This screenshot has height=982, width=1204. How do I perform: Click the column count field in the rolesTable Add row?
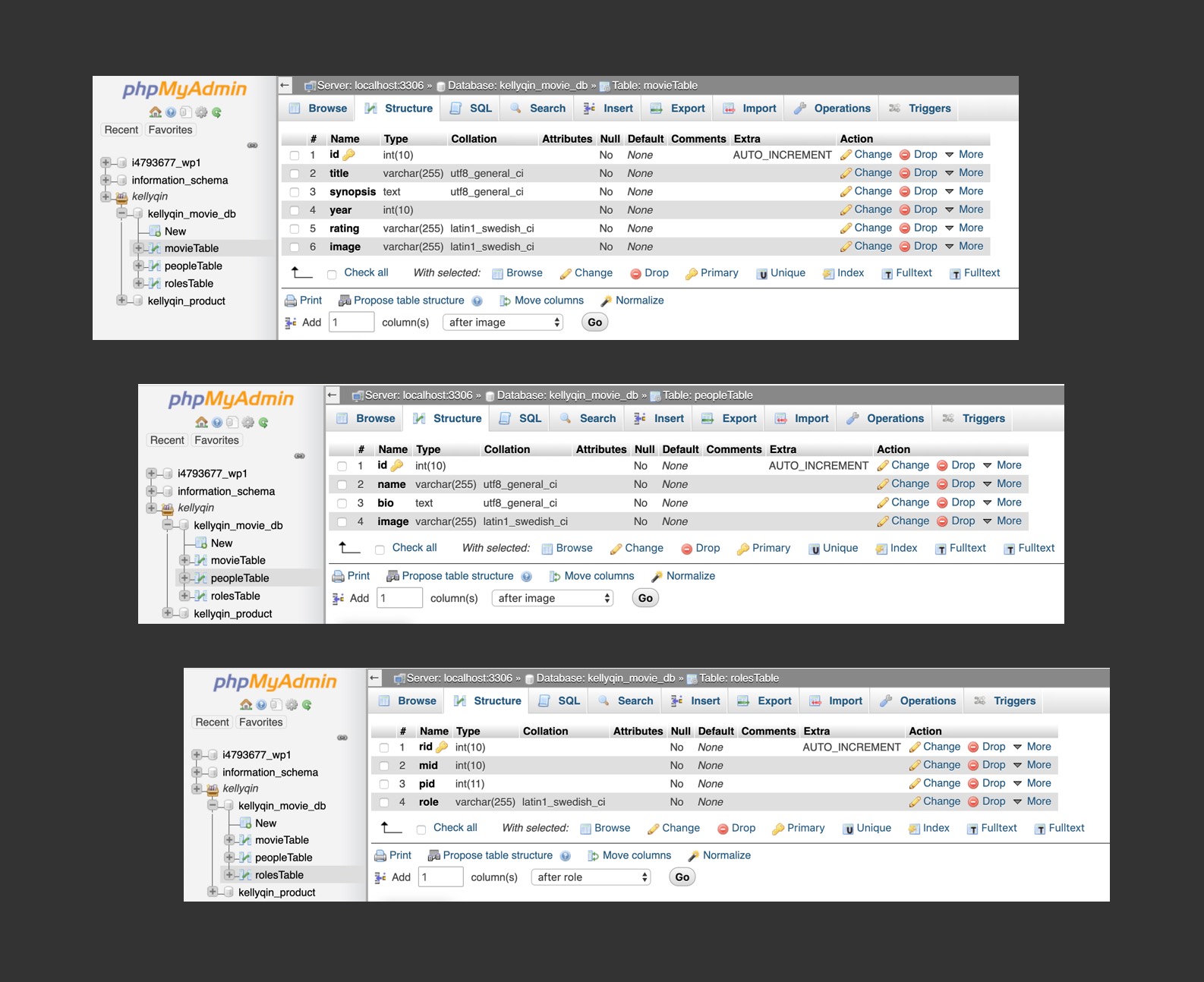(440, 877)
